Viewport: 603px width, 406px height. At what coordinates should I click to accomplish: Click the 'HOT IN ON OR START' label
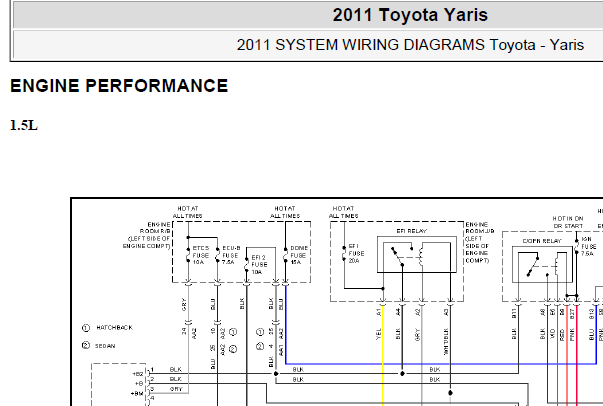[x=568, y=222]
